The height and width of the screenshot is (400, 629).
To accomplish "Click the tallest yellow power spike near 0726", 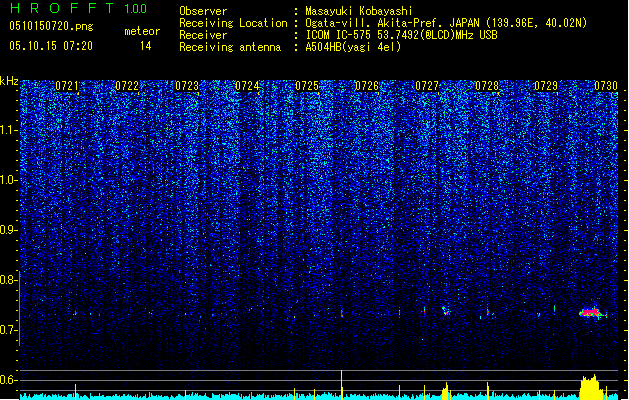I will (x=341, y=385).
